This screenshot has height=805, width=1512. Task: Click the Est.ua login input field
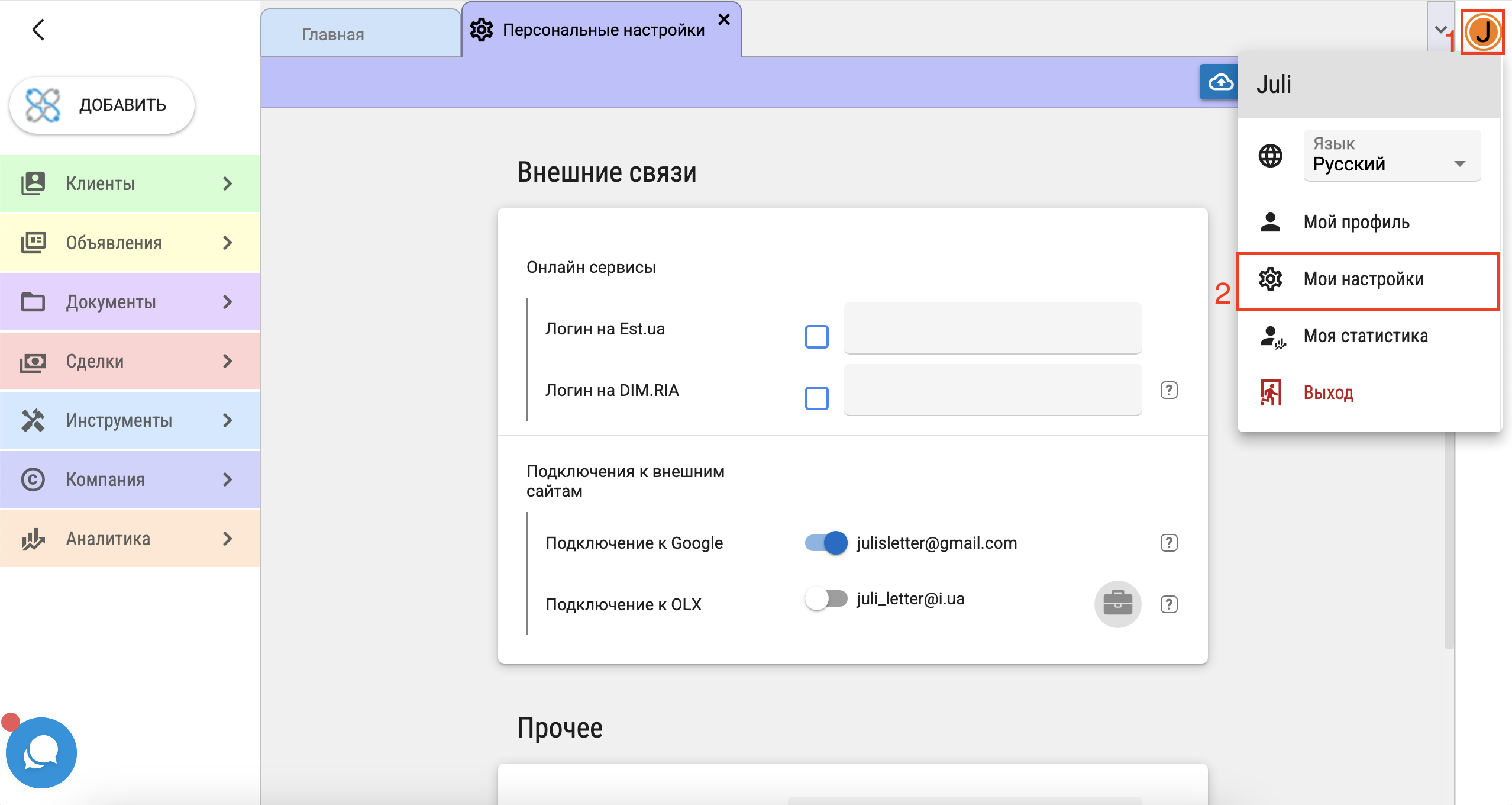[992, 329]
